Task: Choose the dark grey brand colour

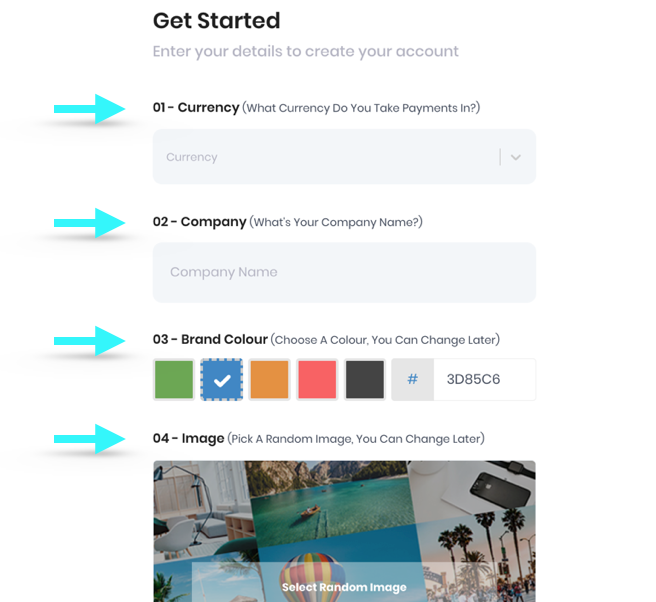Action: click(365, 379)
